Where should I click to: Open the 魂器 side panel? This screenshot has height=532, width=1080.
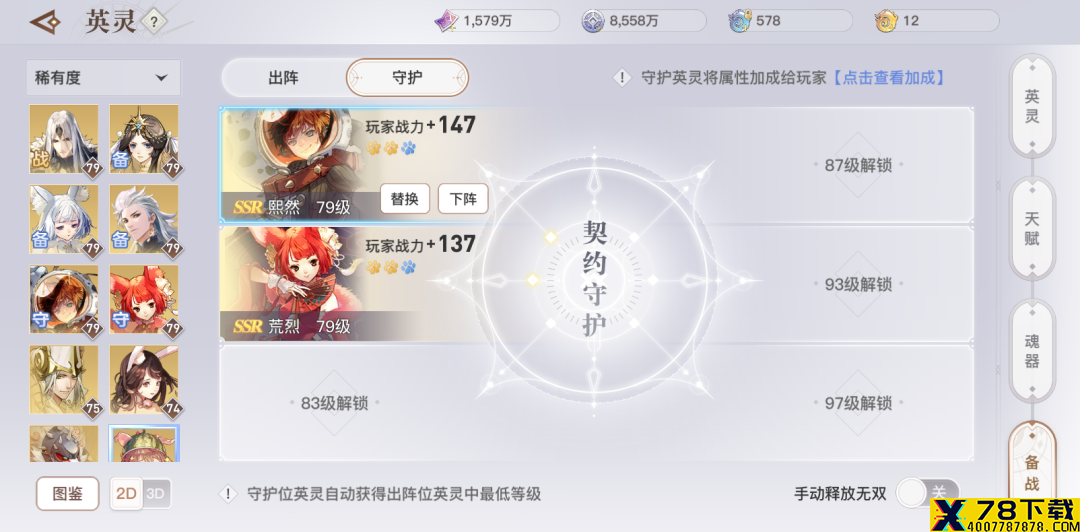click(x=1032, y=351)
